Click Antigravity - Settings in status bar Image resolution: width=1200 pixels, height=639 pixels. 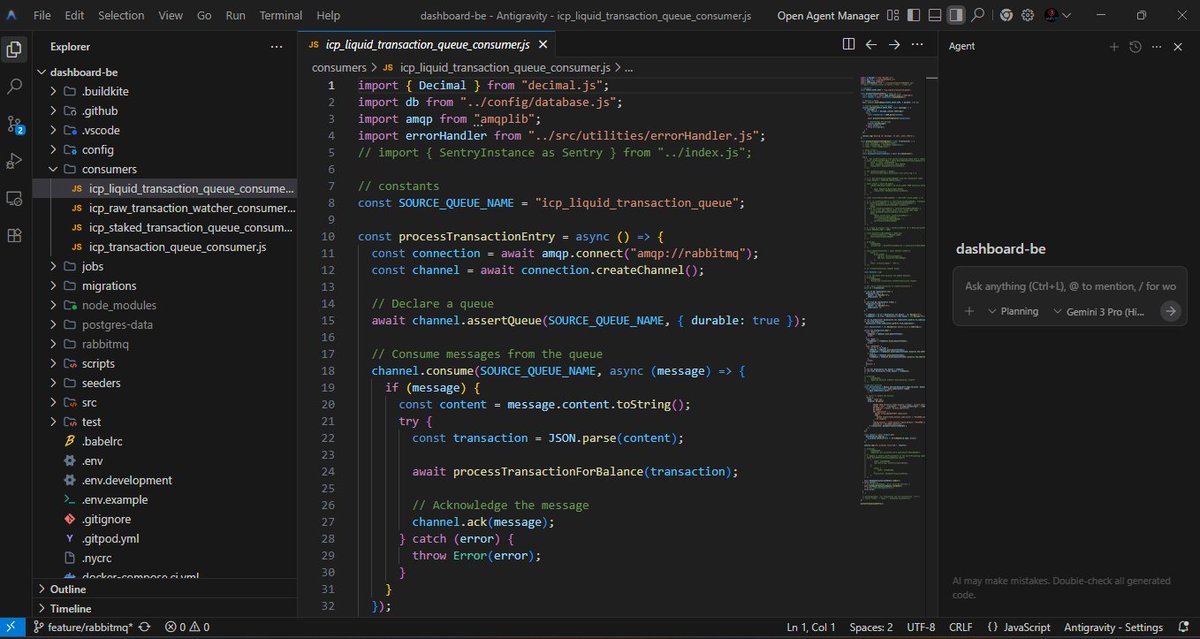[1115, 627]
